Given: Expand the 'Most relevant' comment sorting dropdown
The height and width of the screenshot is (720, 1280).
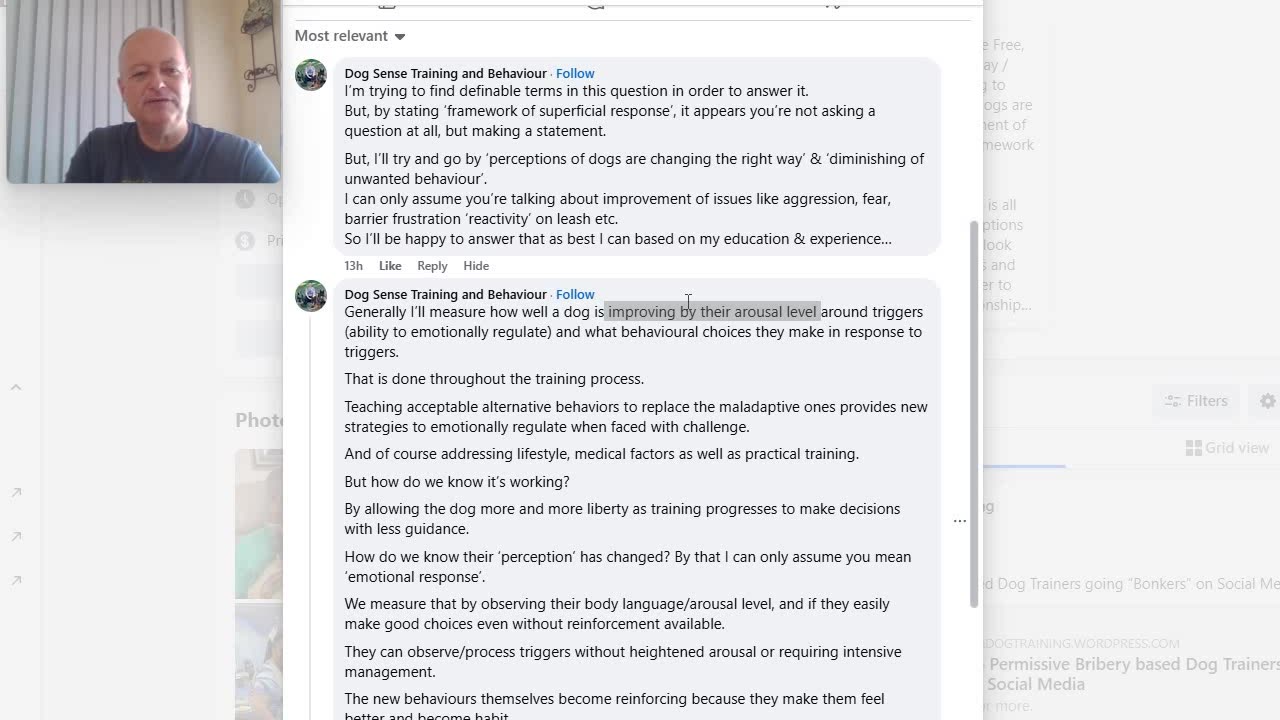Looking at the screenshot, I should (x=350, y=36).
